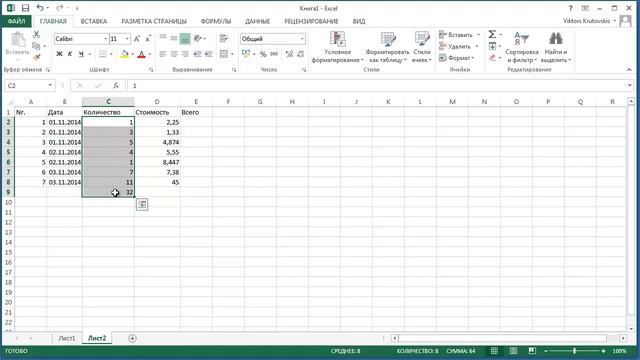The width and height of the screenshot is (640, 360).
Task: Open Стили ячеек gallery
Action: pos(422,47)
